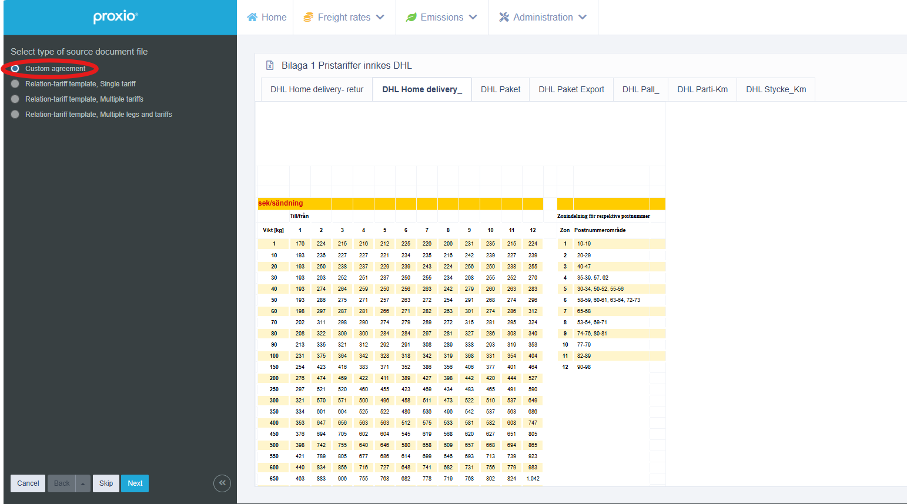Click Zonindelning för respektive postnummer heading
908x504 pixels.
point(603,216)
